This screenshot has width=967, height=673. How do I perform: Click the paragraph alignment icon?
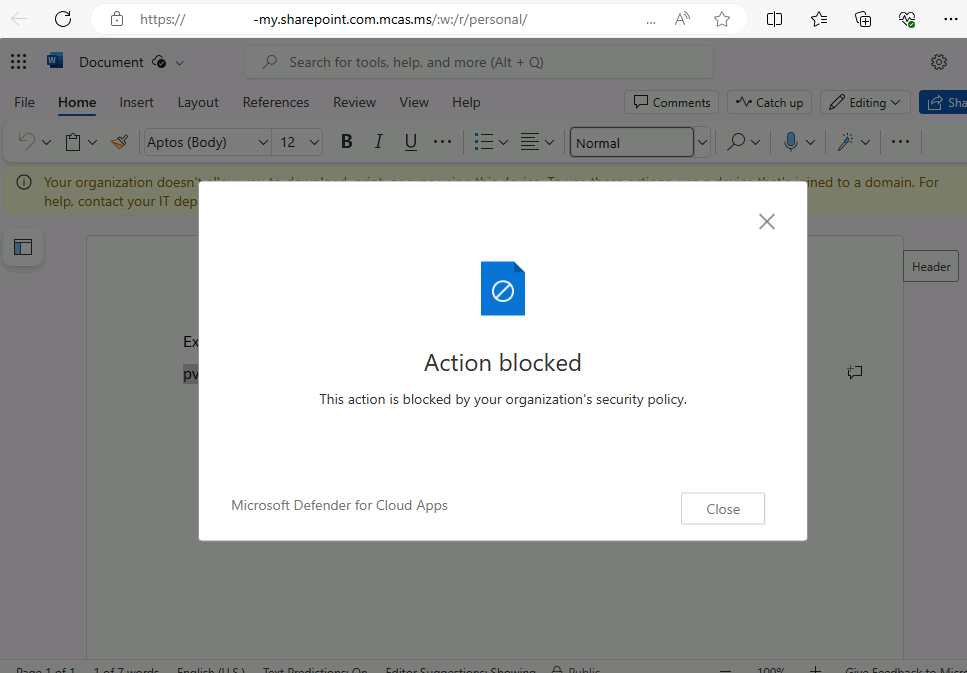pyautogui.click(x=529, y=142)
